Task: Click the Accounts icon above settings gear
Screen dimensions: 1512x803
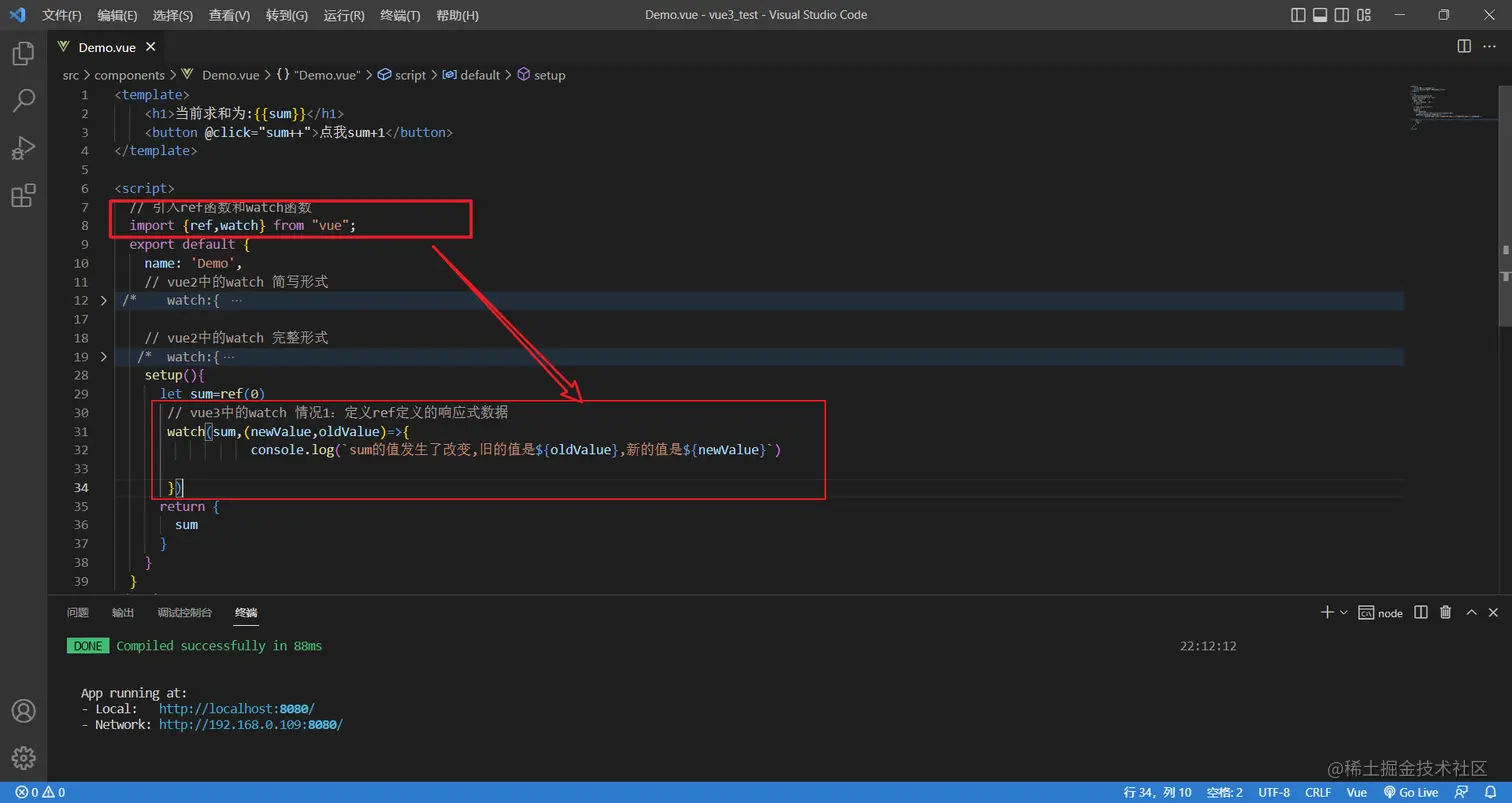Action: click(22, 713)
